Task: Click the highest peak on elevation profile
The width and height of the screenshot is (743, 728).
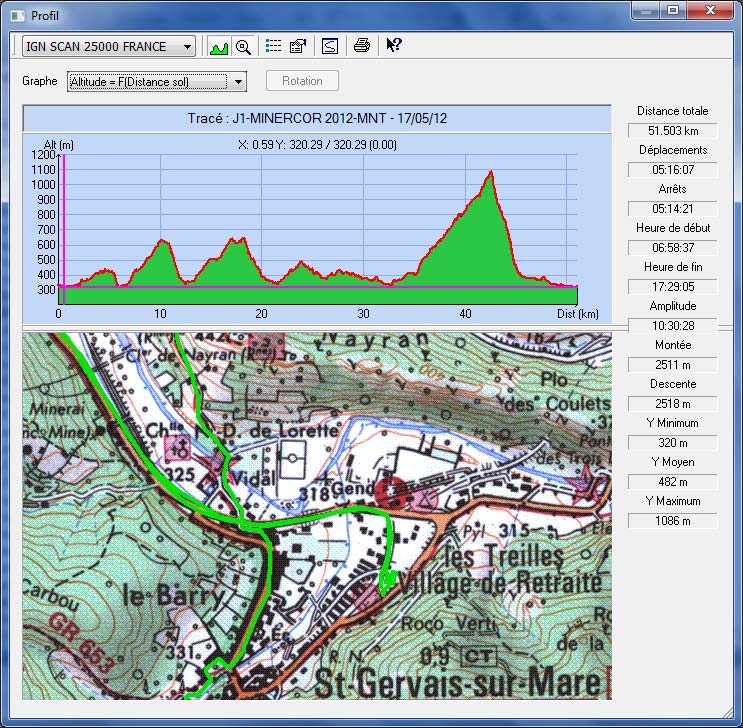Action: tap(490, 173)
